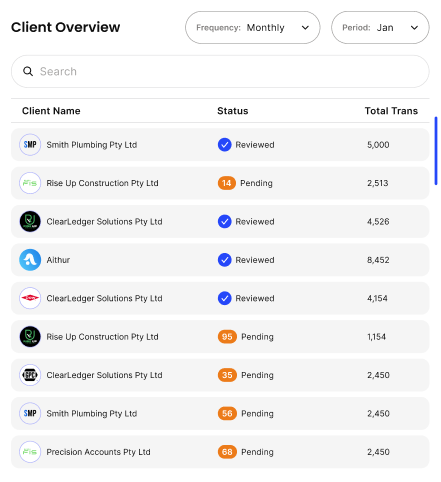441x482 pixels.
Task: Click the Smith Plumbing logo in first row
Action: (x=30, y=145)
